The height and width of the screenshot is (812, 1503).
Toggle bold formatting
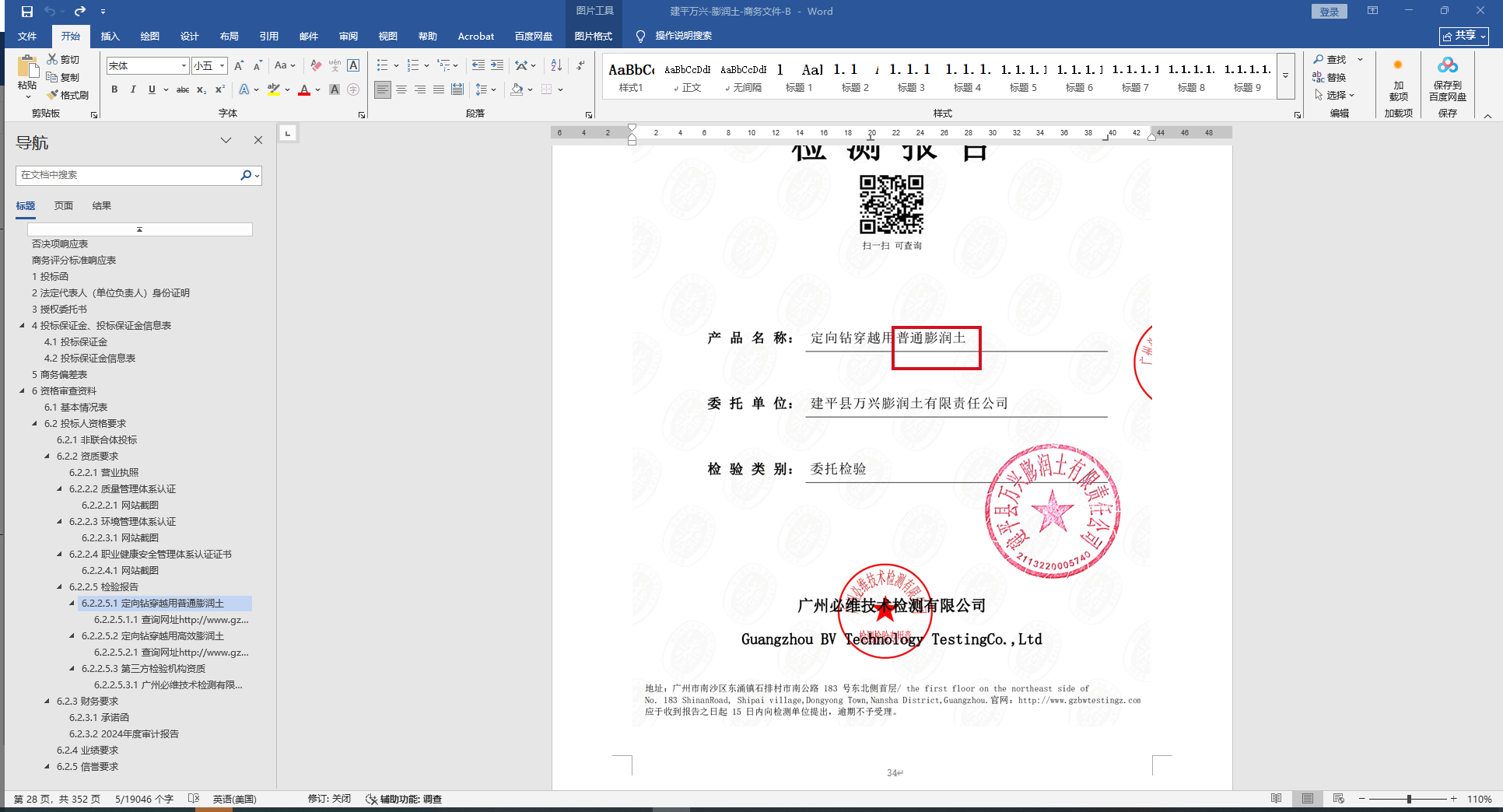coord(114,89)
